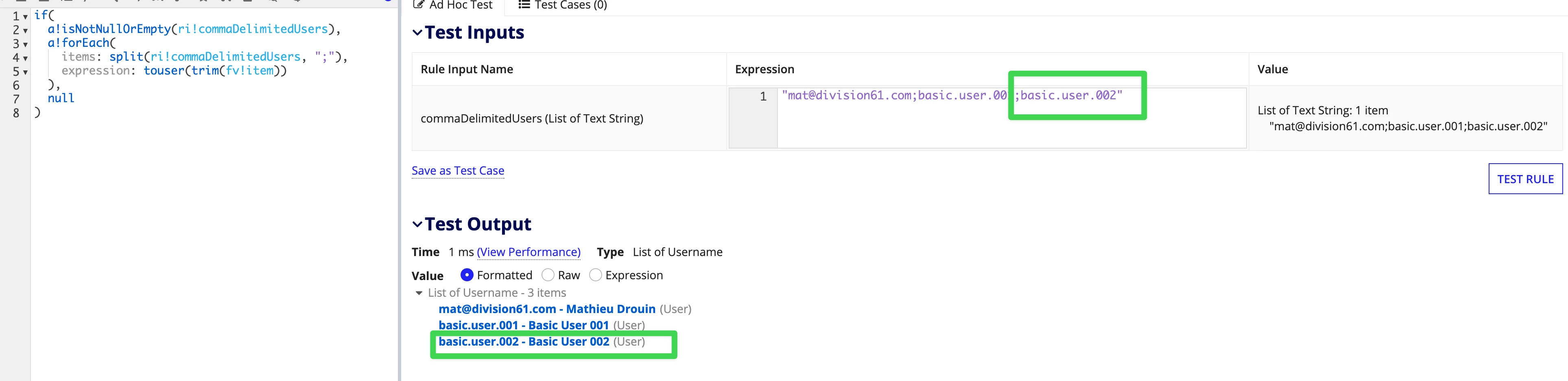Open user basic.user.002 - Basic User 002
This screenshot has height=381, width=1568.
524,342
